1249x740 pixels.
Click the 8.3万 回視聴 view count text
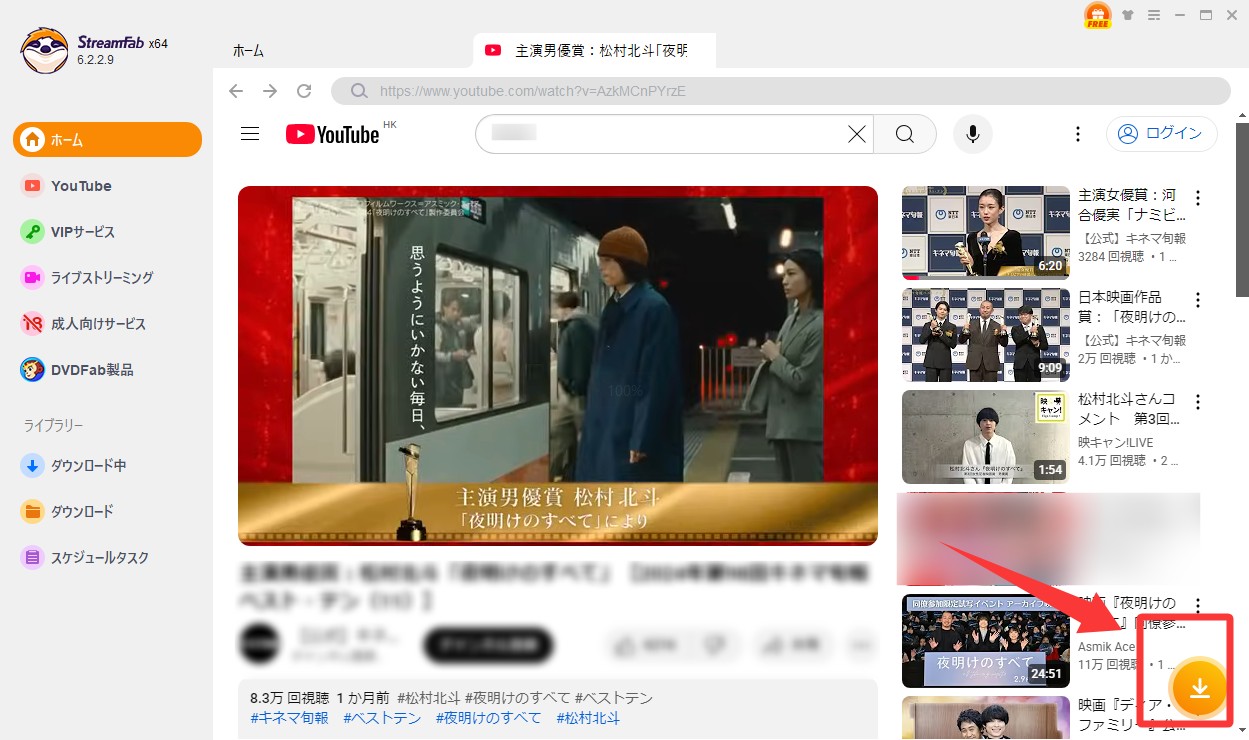click(290, 698)
